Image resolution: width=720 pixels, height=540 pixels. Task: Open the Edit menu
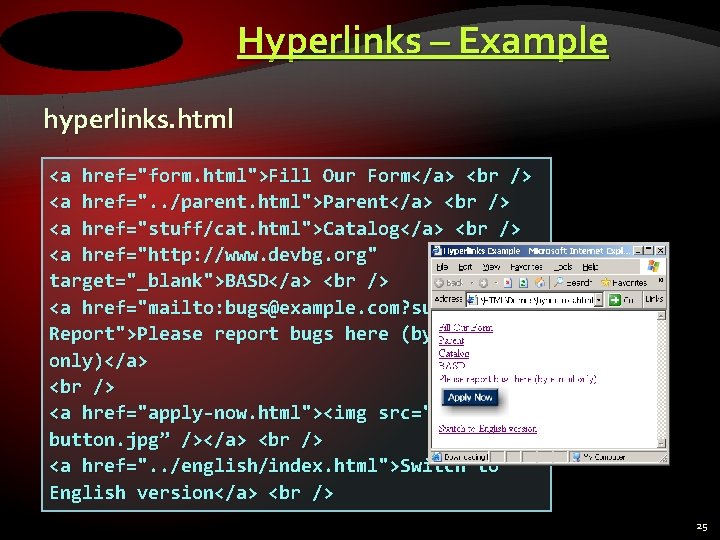point(465,267)
